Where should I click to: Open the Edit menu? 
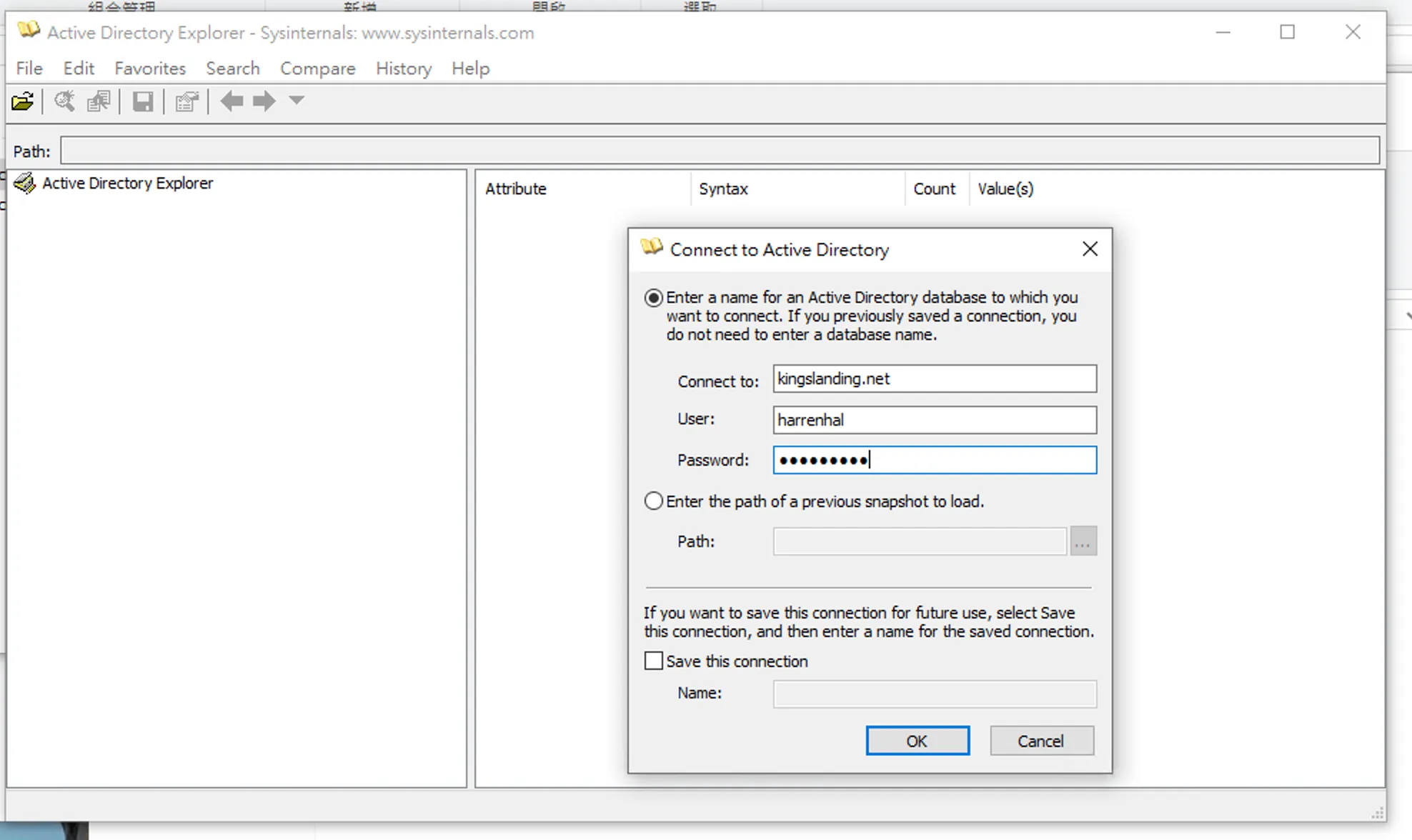click(x=79, y=69)
